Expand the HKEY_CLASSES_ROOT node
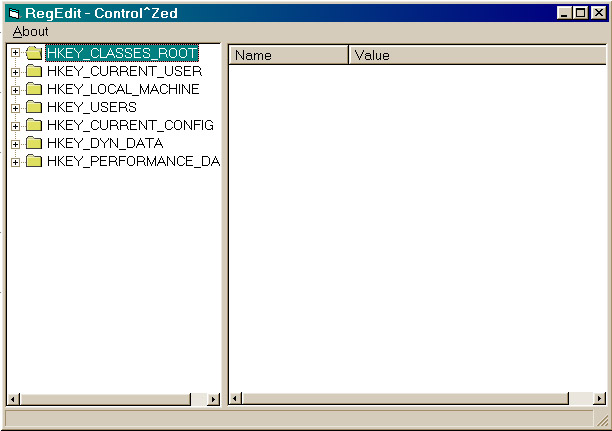 point(15,53)
